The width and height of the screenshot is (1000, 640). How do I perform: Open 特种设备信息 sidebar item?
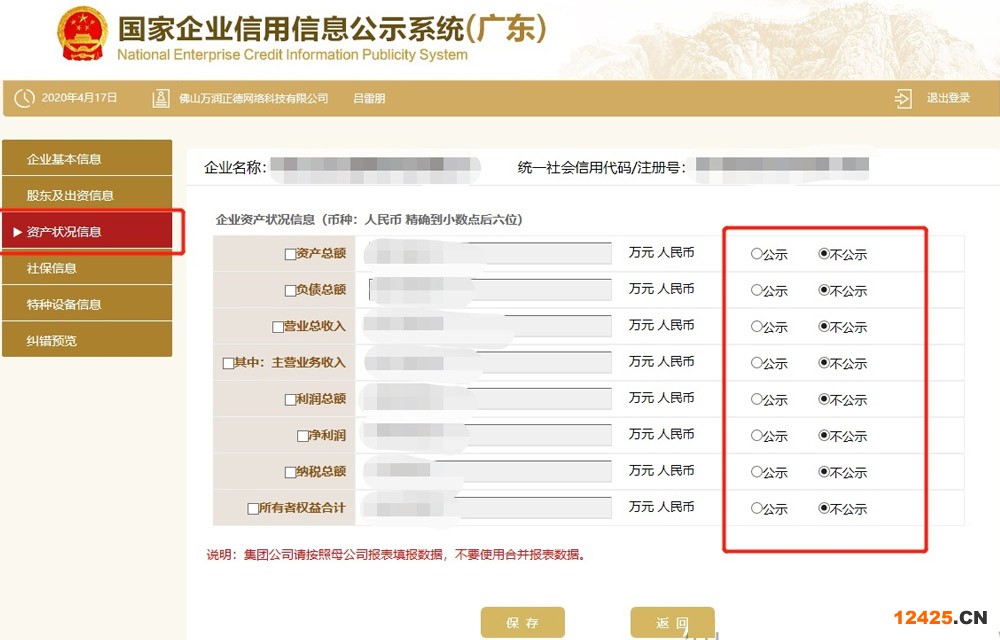pos(64,304)
